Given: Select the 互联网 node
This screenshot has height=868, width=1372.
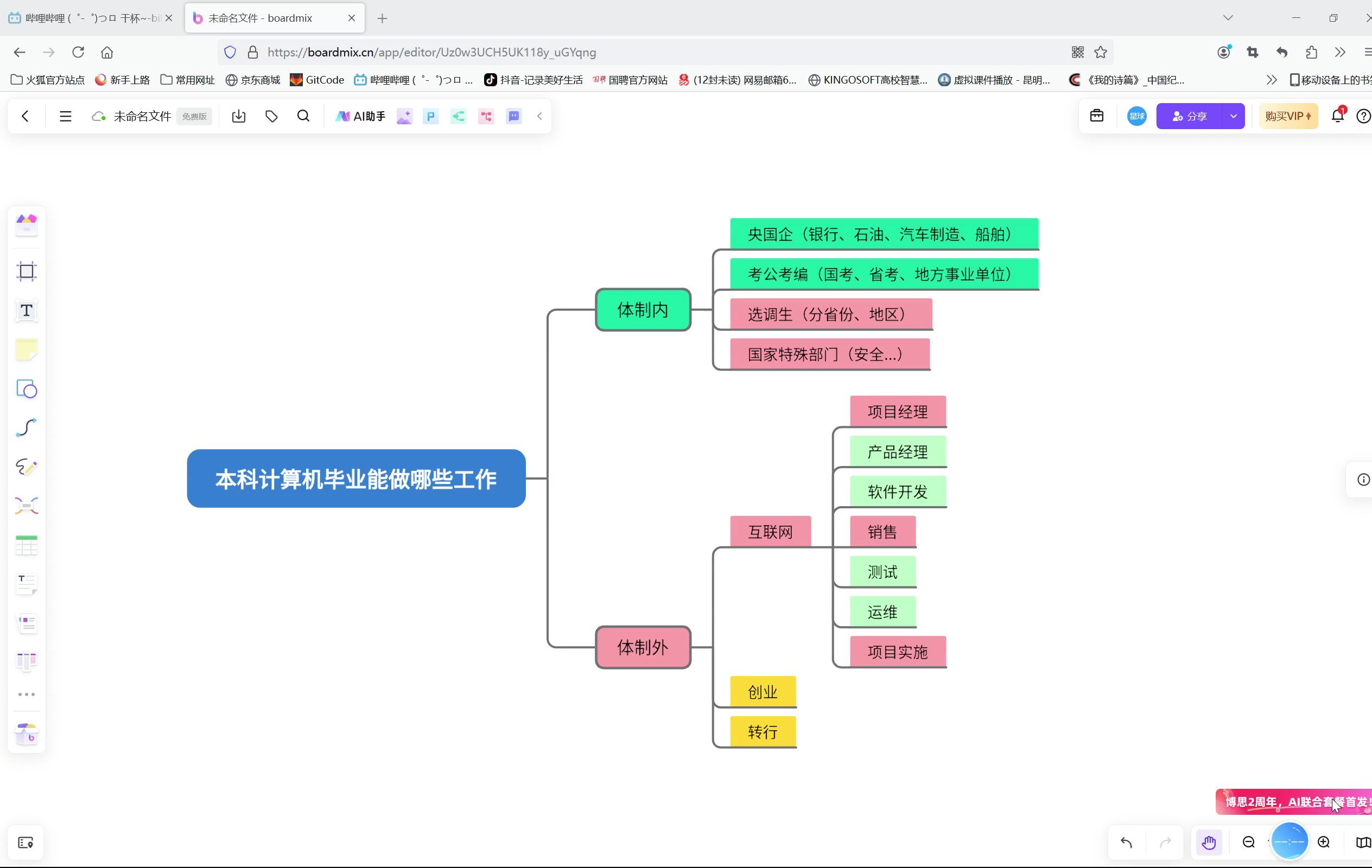Looking at the screenshot, I should (770, 532).
